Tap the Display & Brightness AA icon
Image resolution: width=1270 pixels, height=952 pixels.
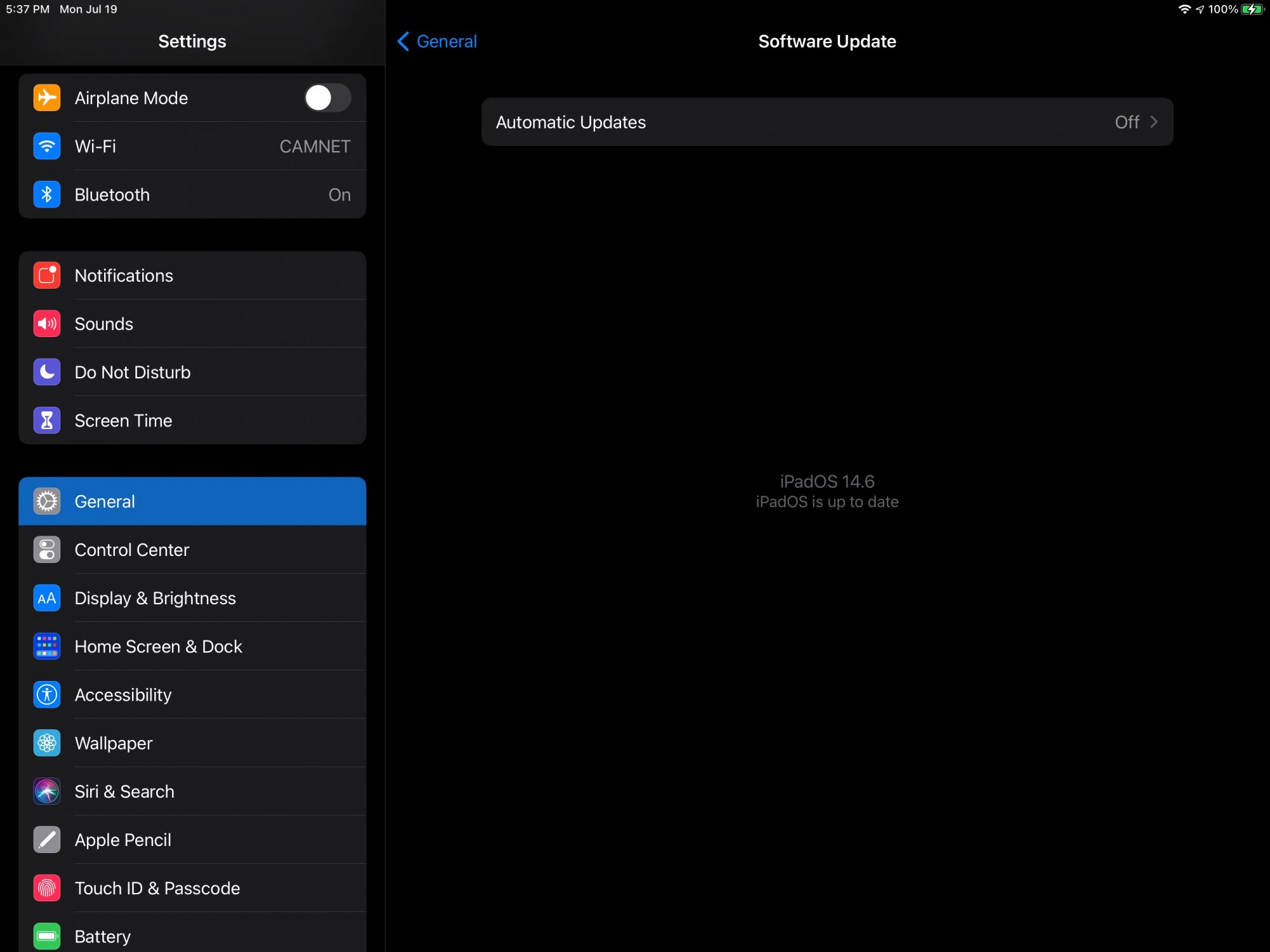click(x=47, y=598)
